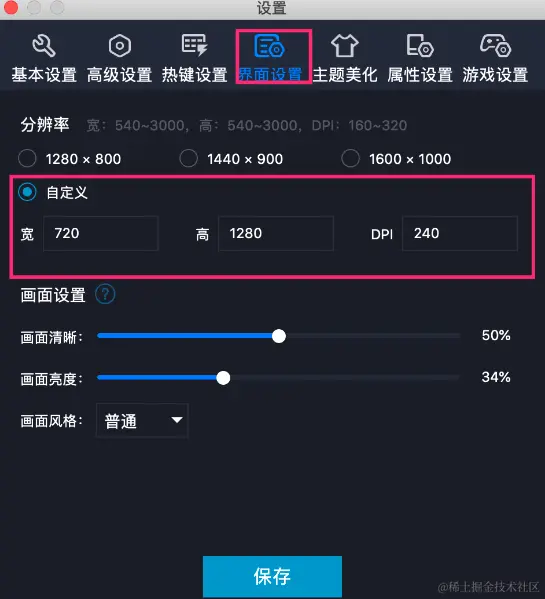The image size is (545, 599).
Task: Open the 属性设置 device icon
Action: tap(420, 46)
